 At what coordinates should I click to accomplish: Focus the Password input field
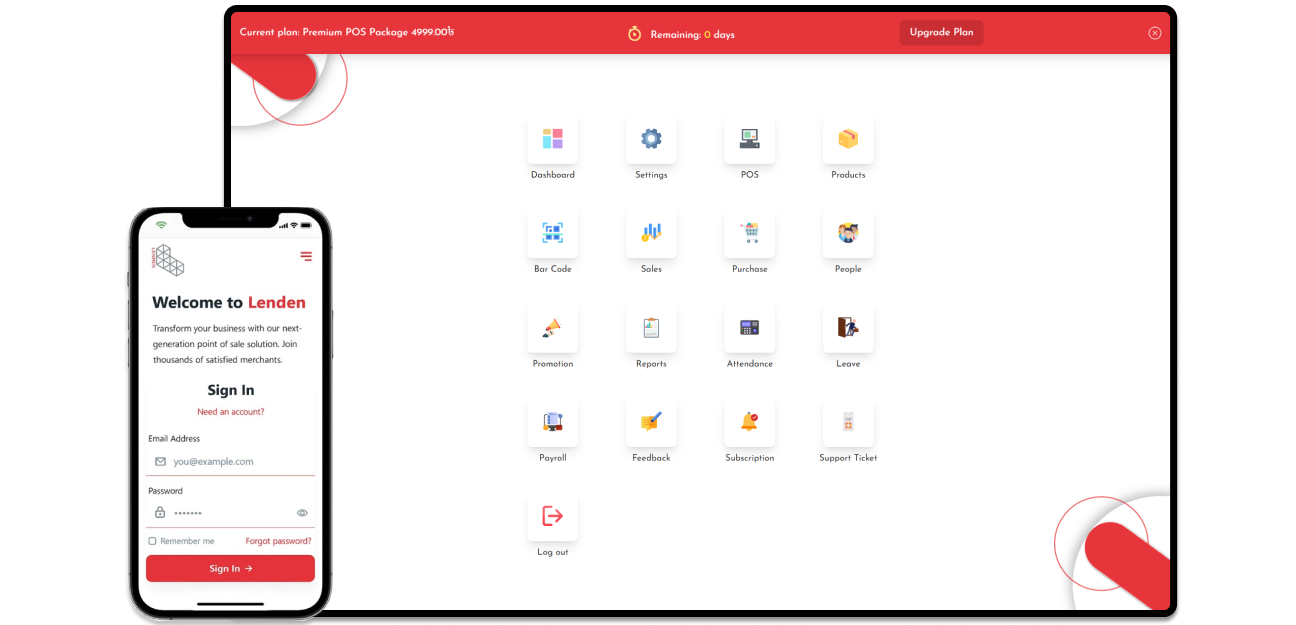click(x=231, y=513)
